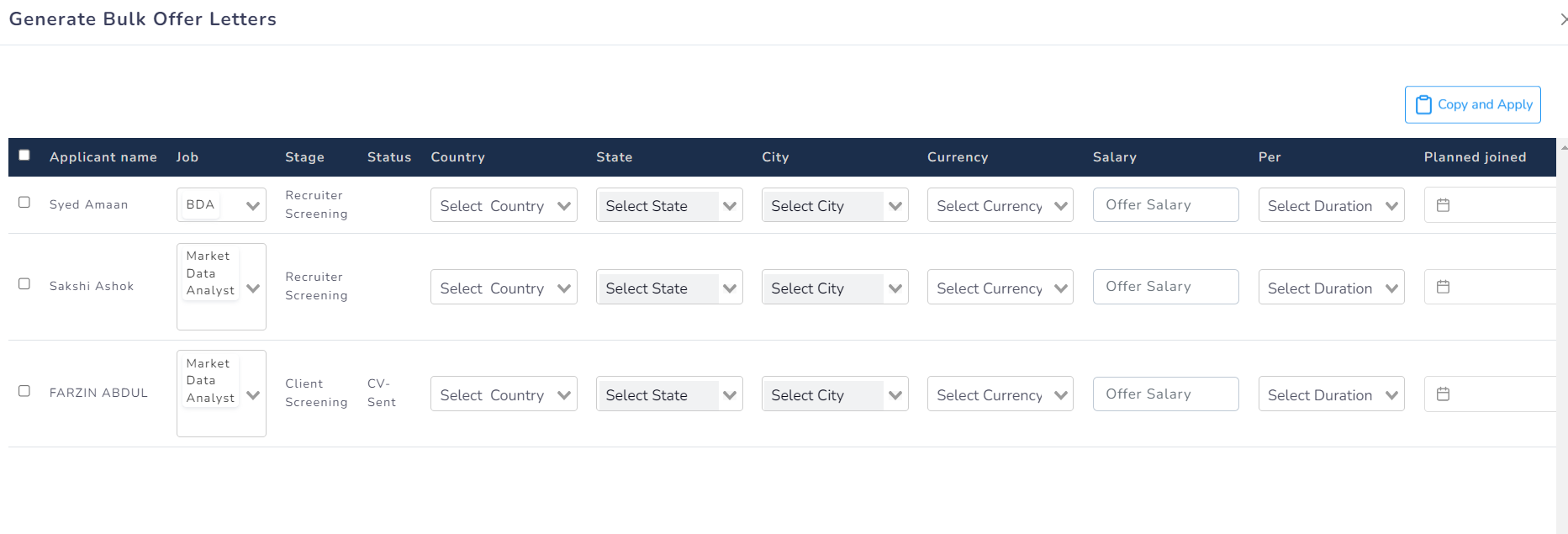Image resolution: width=1568 pixels, height=534 pixels.
Task: Click FARZIN ABDUL's job dropdown chevron
Action: (x=252, y=395)
